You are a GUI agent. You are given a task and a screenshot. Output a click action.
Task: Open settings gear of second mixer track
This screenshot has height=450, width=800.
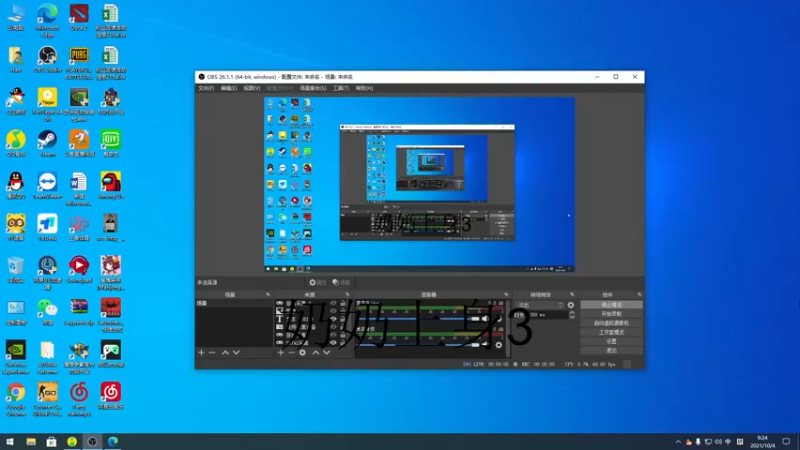pyautogui.click(x=498, y=345)
